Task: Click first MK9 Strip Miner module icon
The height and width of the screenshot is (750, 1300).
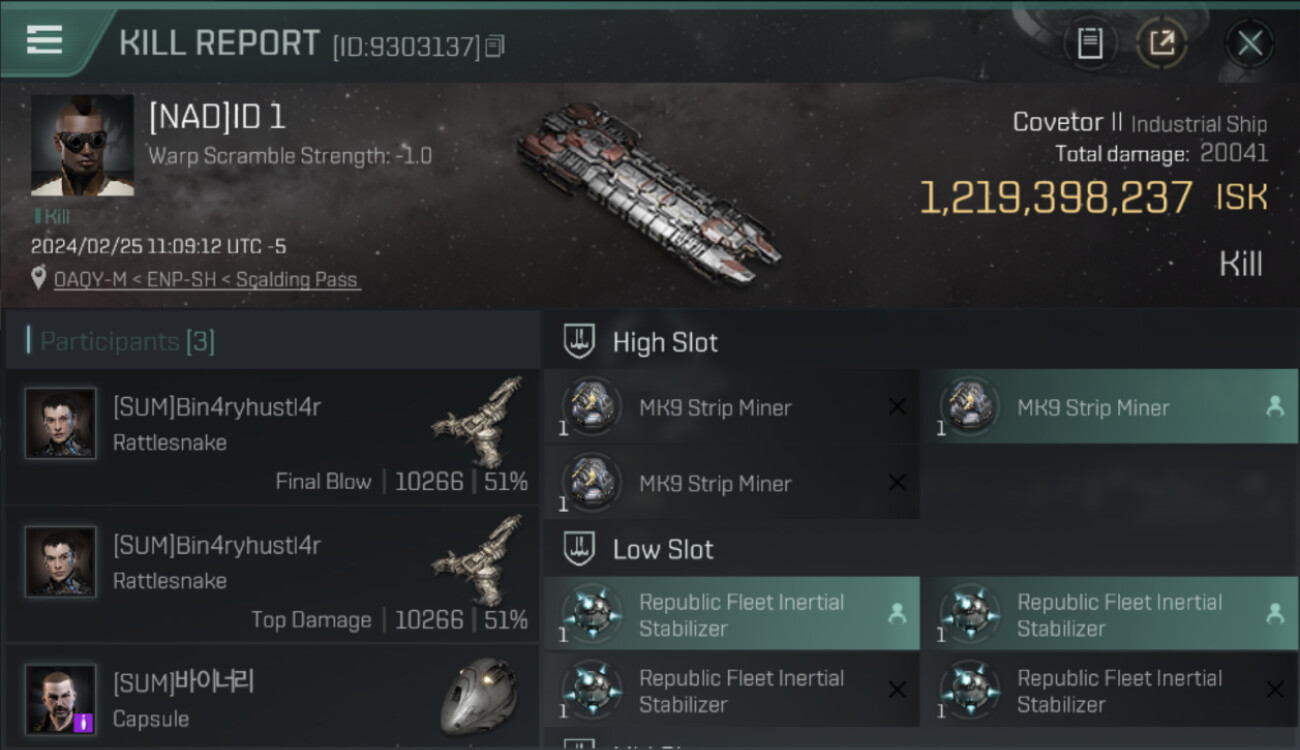Action: click(592, 407)
